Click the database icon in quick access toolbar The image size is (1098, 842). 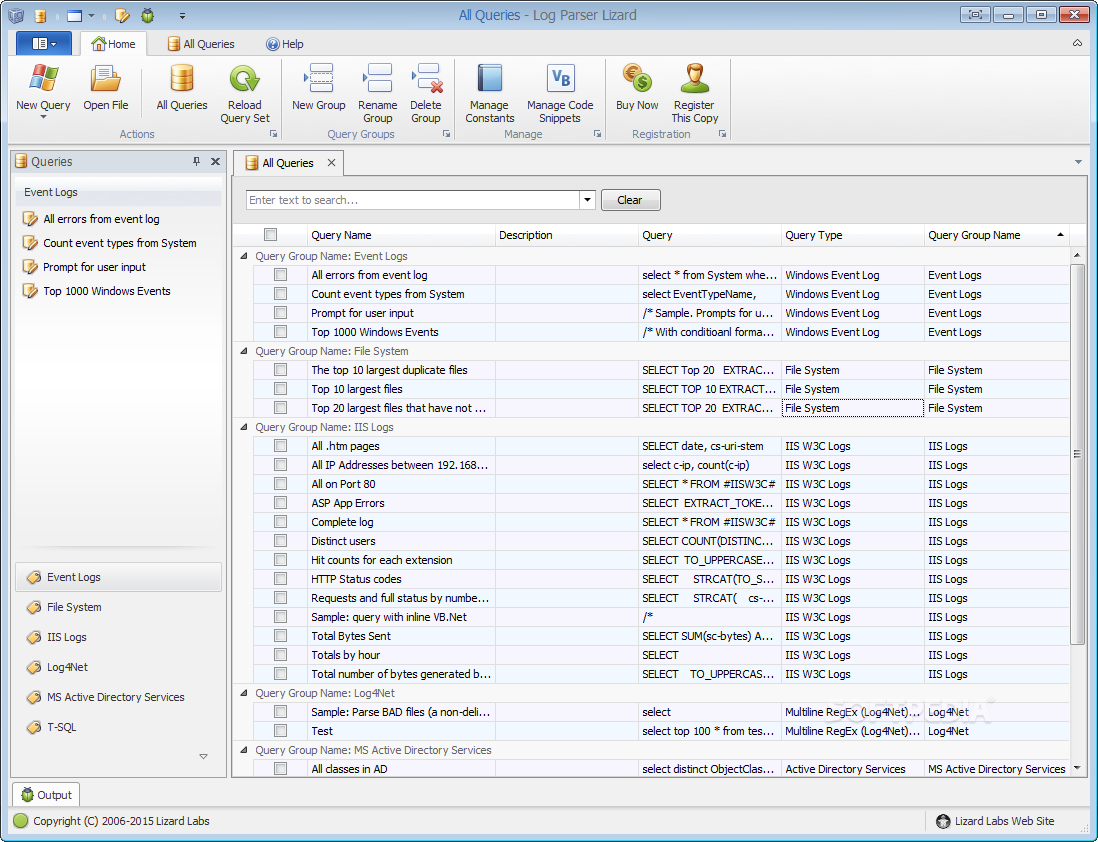[x=40, y=15]
